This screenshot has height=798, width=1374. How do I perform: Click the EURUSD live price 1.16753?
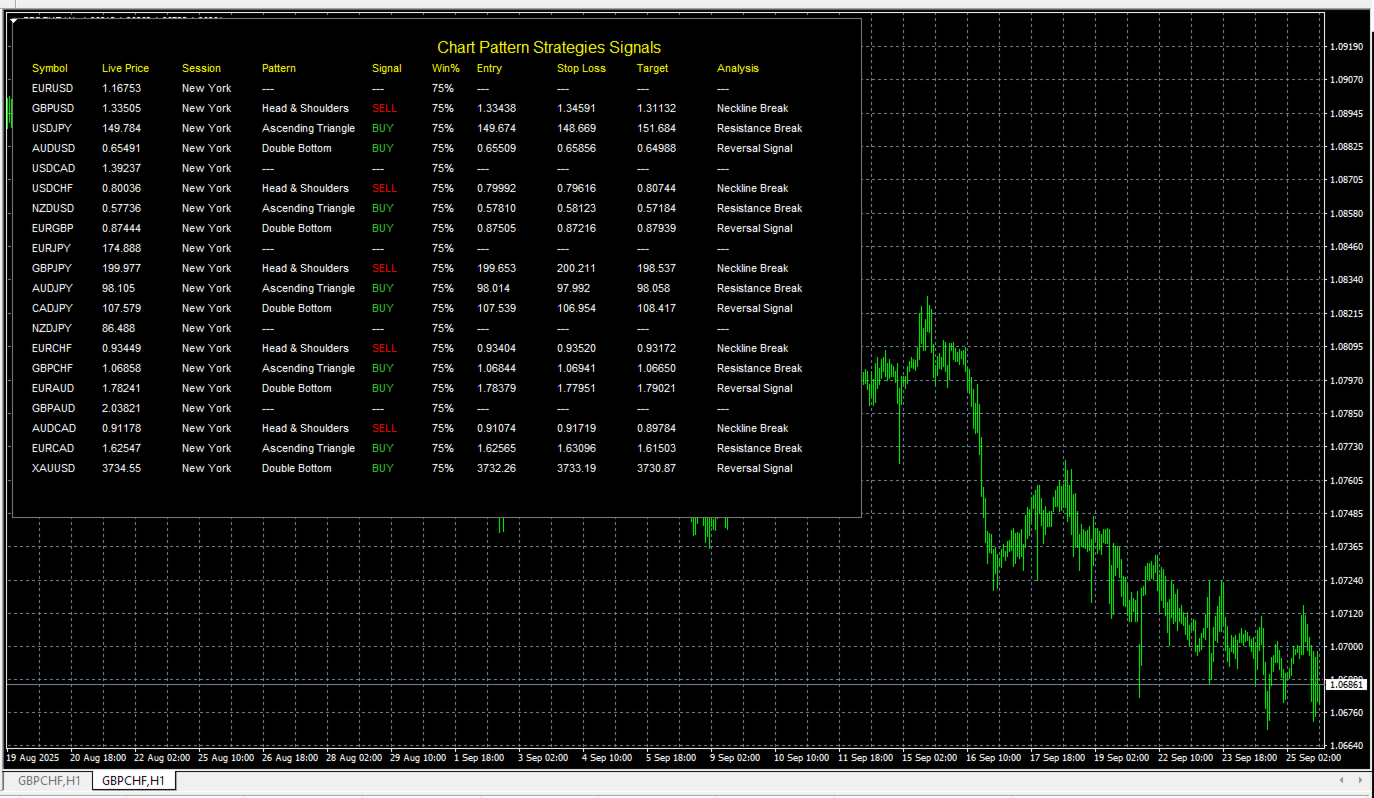pos(122,88)
